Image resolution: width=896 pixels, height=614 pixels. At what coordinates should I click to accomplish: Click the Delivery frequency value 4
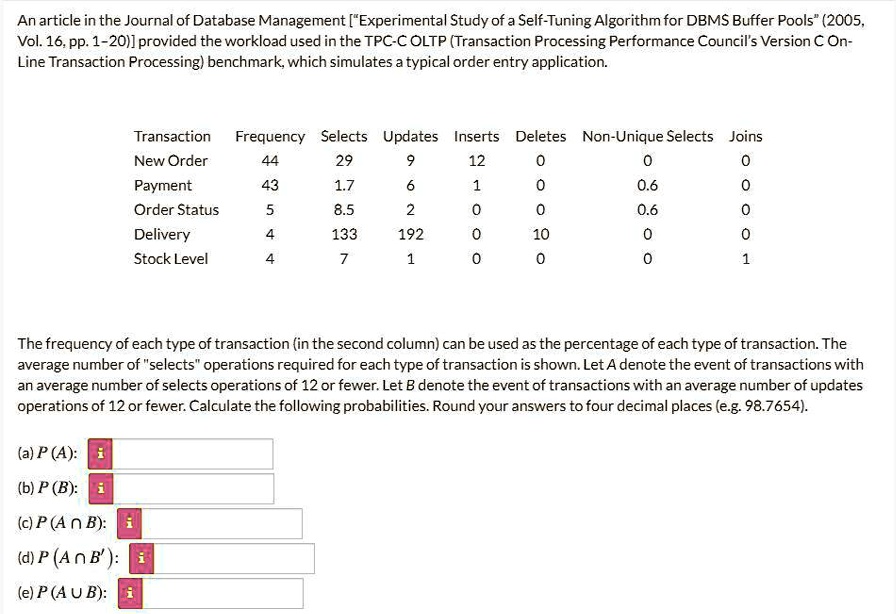click(270, 234)
